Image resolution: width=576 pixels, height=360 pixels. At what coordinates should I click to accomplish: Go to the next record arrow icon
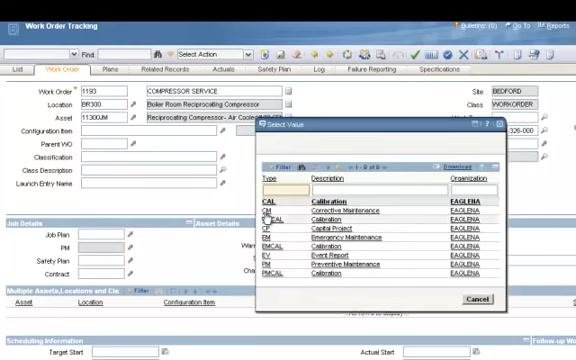(x=330, y=54)
